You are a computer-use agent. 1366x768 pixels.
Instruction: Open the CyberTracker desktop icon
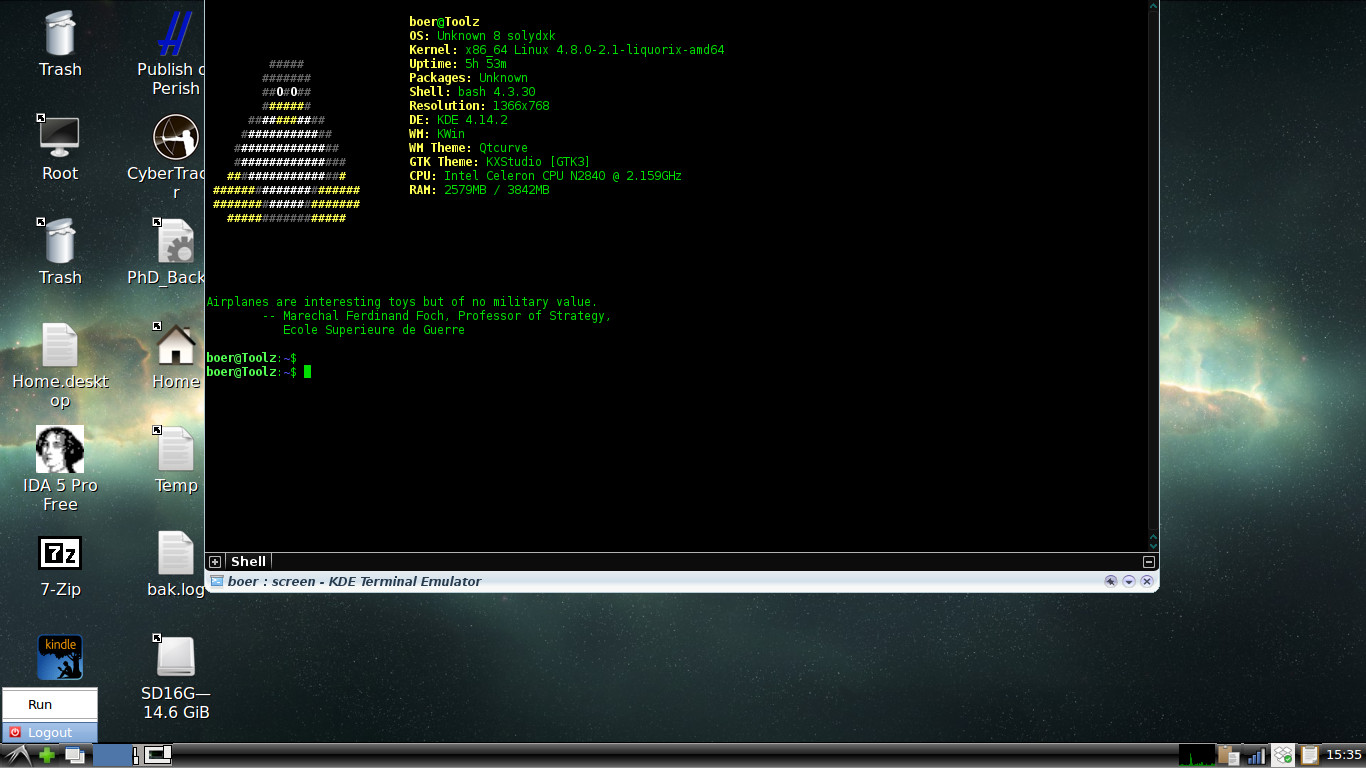[x=175, y=139]
